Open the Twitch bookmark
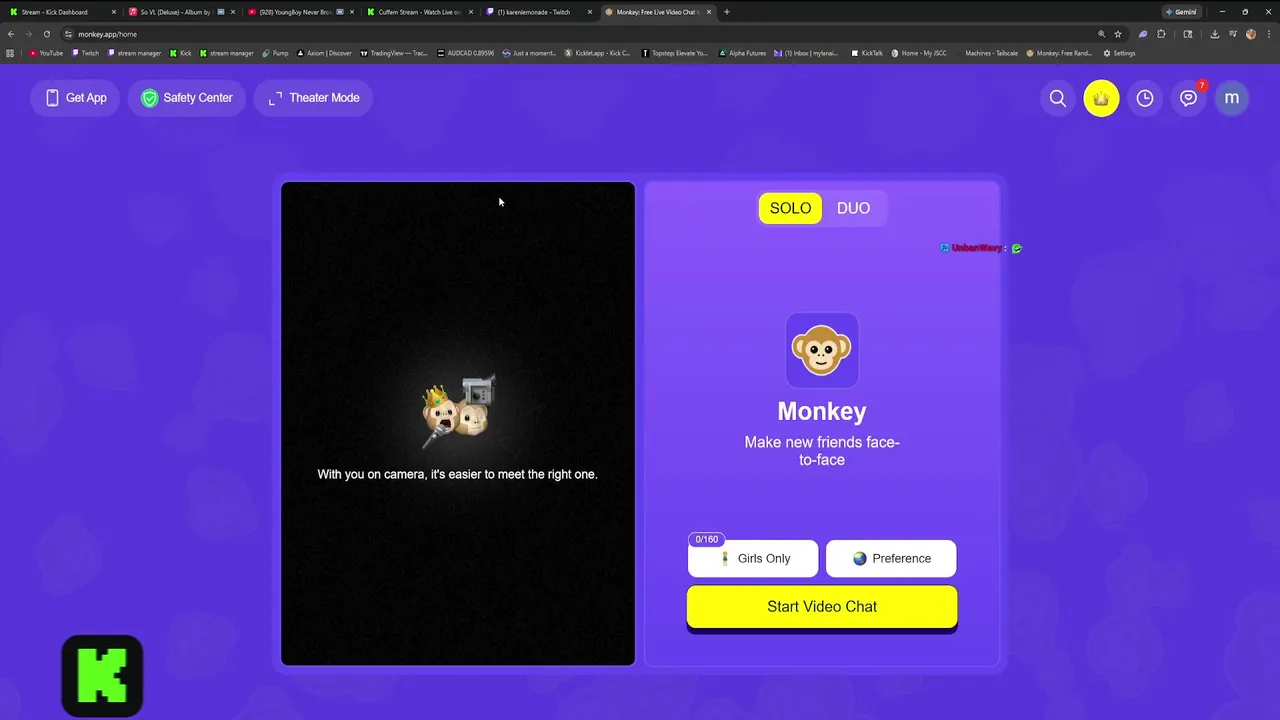Viewport: 1280px width, 720px height. (x=85, y=53)
